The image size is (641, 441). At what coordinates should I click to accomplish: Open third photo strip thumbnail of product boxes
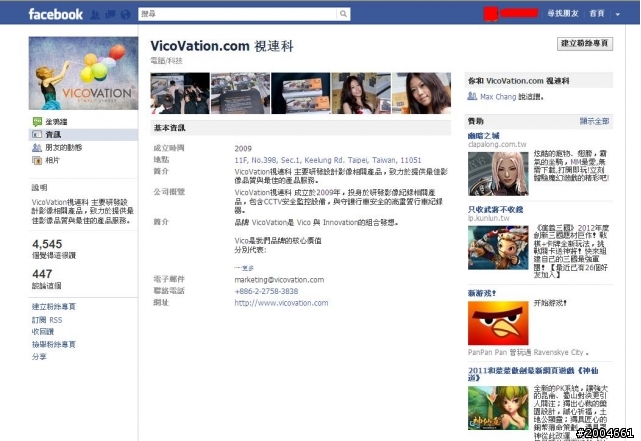pos(301,93)
